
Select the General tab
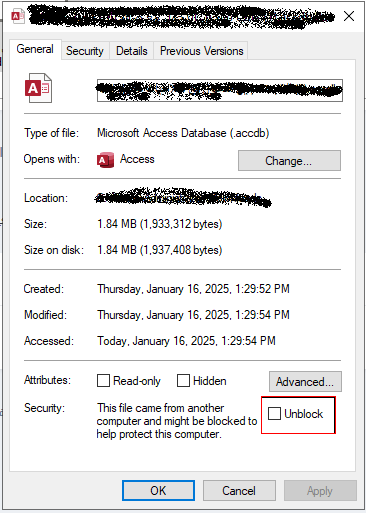(x=35, y=49)
